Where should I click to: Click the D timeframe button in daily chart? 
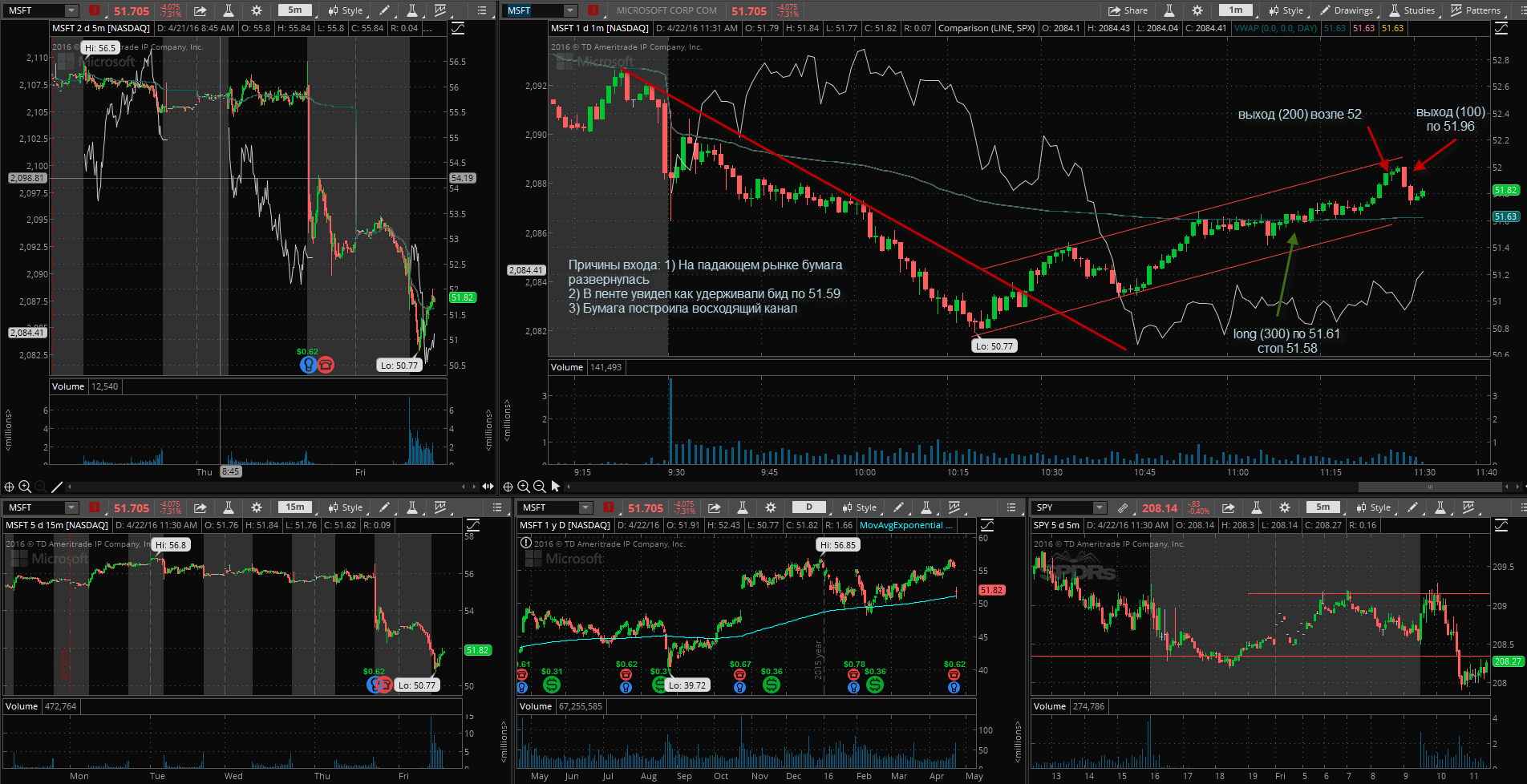point(809,507)
